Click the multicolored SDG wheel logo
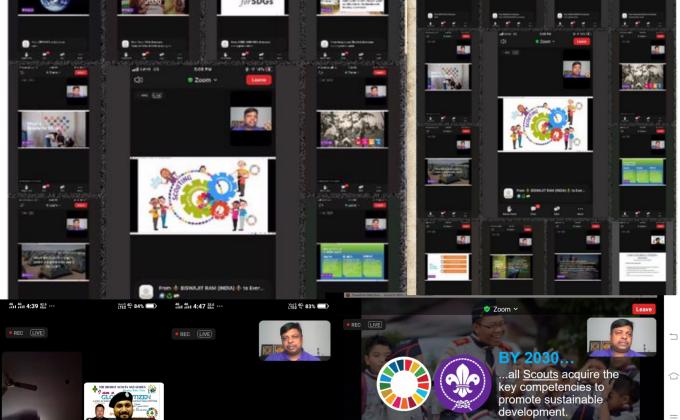 click(403, 383)
